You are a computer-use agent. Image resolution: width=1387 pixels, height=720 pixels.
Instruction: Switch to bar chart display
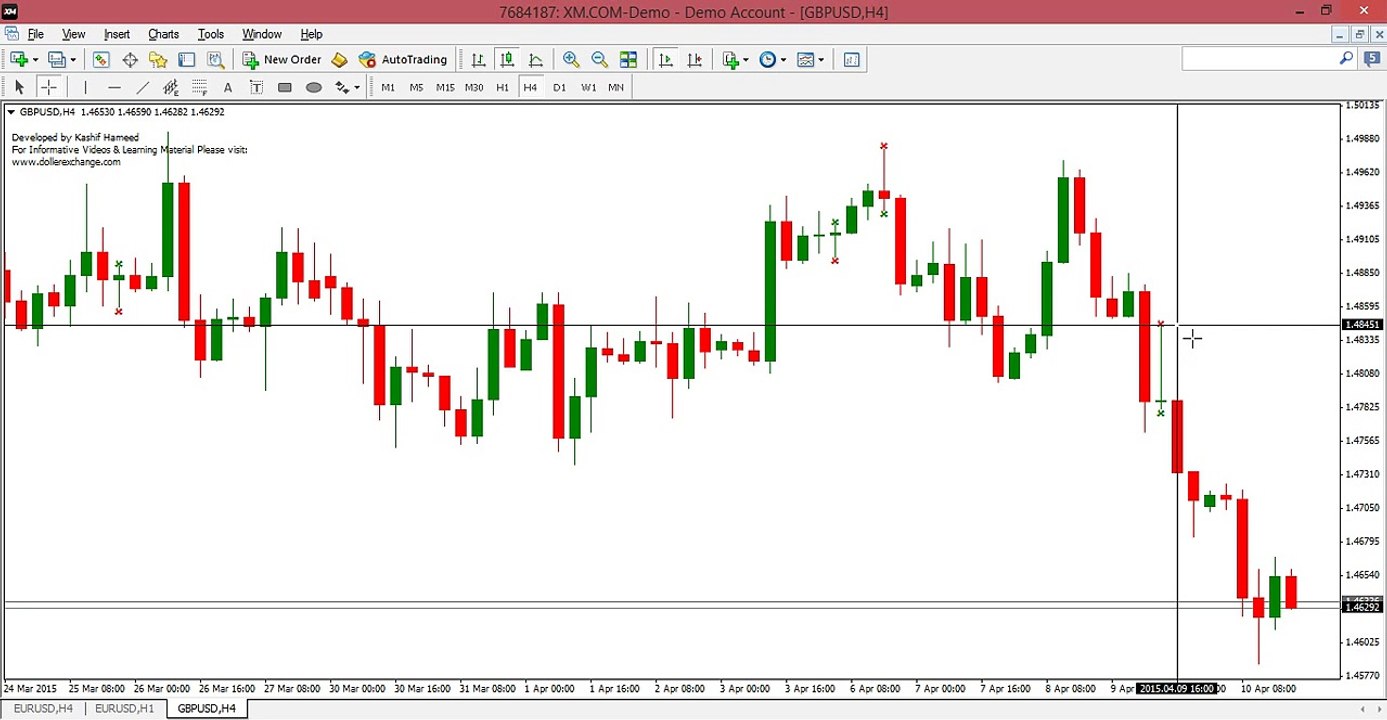coord(479,60)
